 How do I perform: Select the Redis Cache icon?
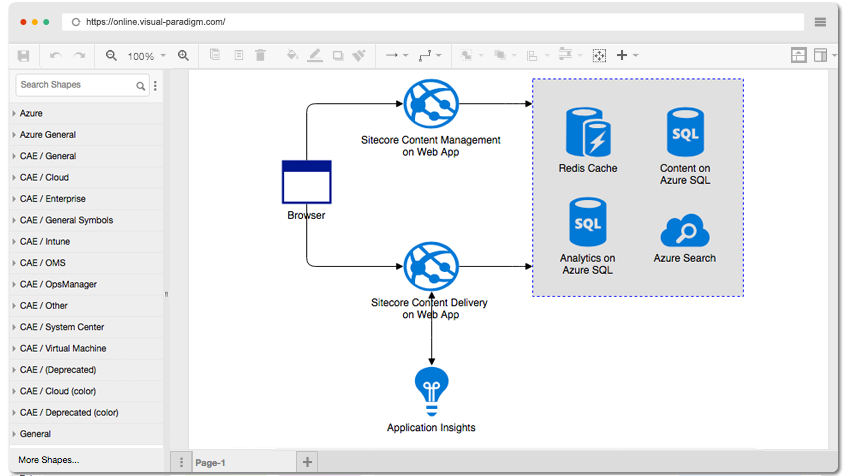[588, 133]
